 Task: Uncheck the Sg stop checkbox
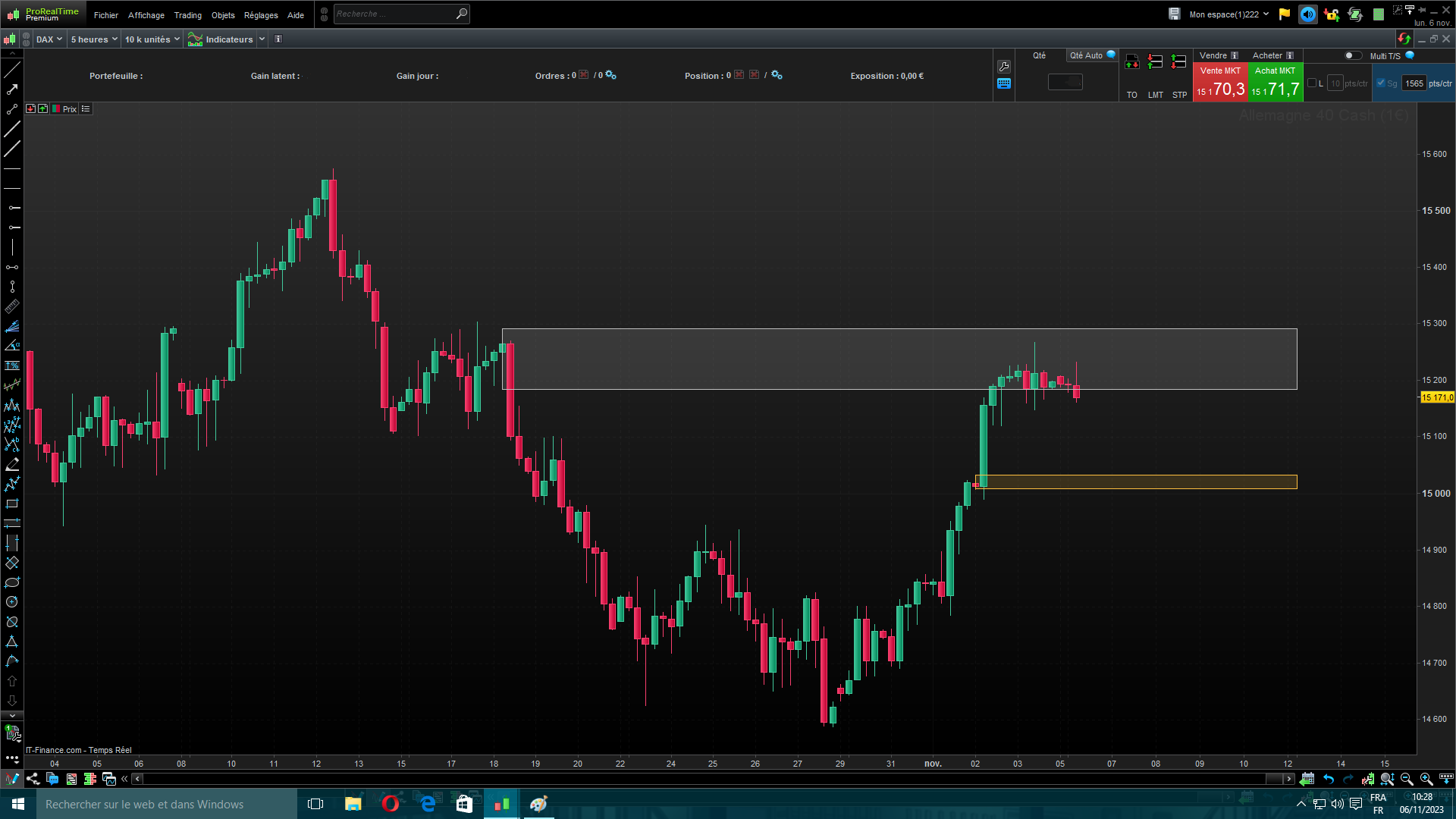pyautogui.click(x=1381, y=83)
